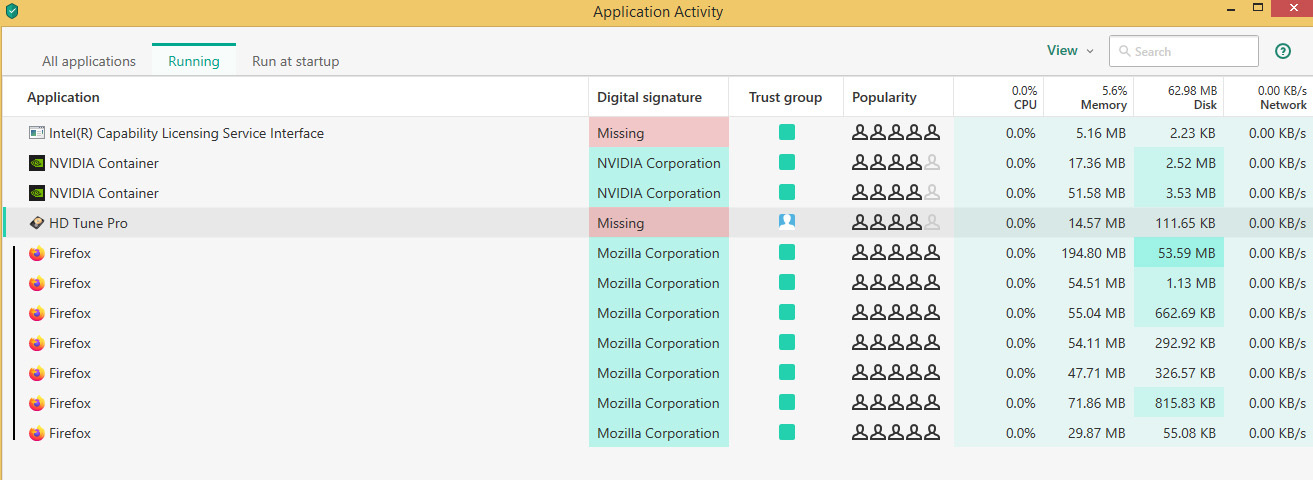
Task: Click NVIDIA icon in the 51.58 MB row
Action: pyautogui.click(x=37, y=193)
